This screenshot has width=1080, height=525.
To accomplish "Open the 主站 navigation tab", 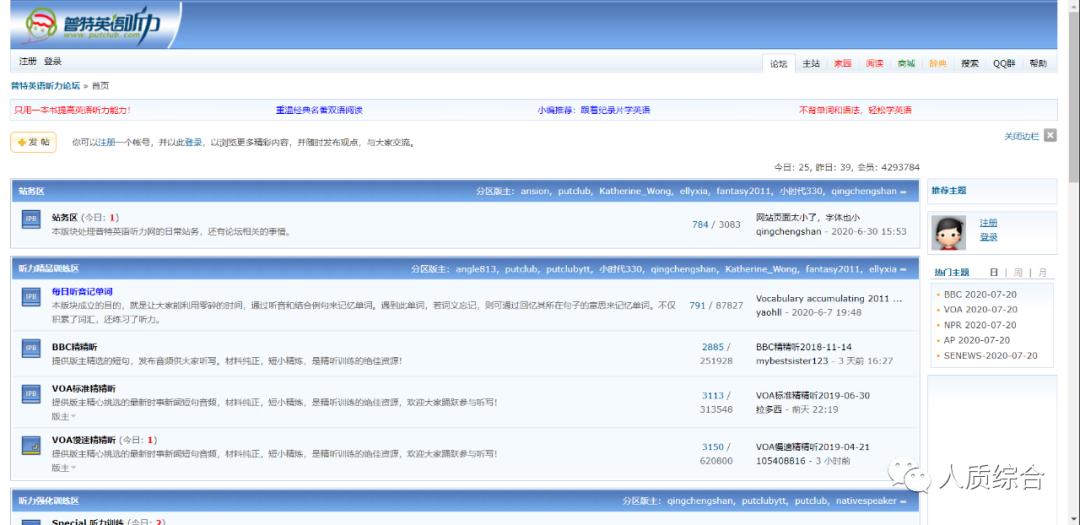I will [x=811, y=63].
